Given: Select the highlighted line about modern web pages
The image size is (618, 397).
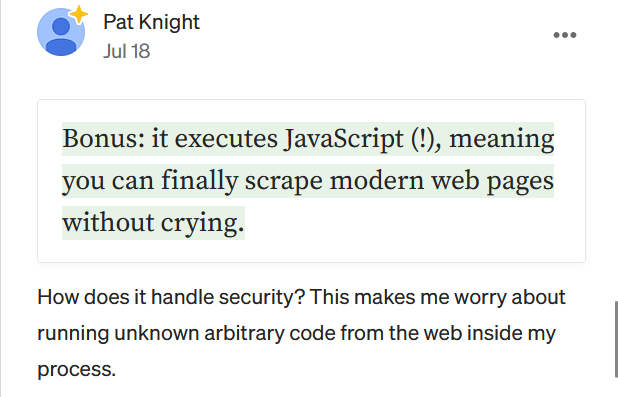Looking at the screenshot, I should coord(308,181).
